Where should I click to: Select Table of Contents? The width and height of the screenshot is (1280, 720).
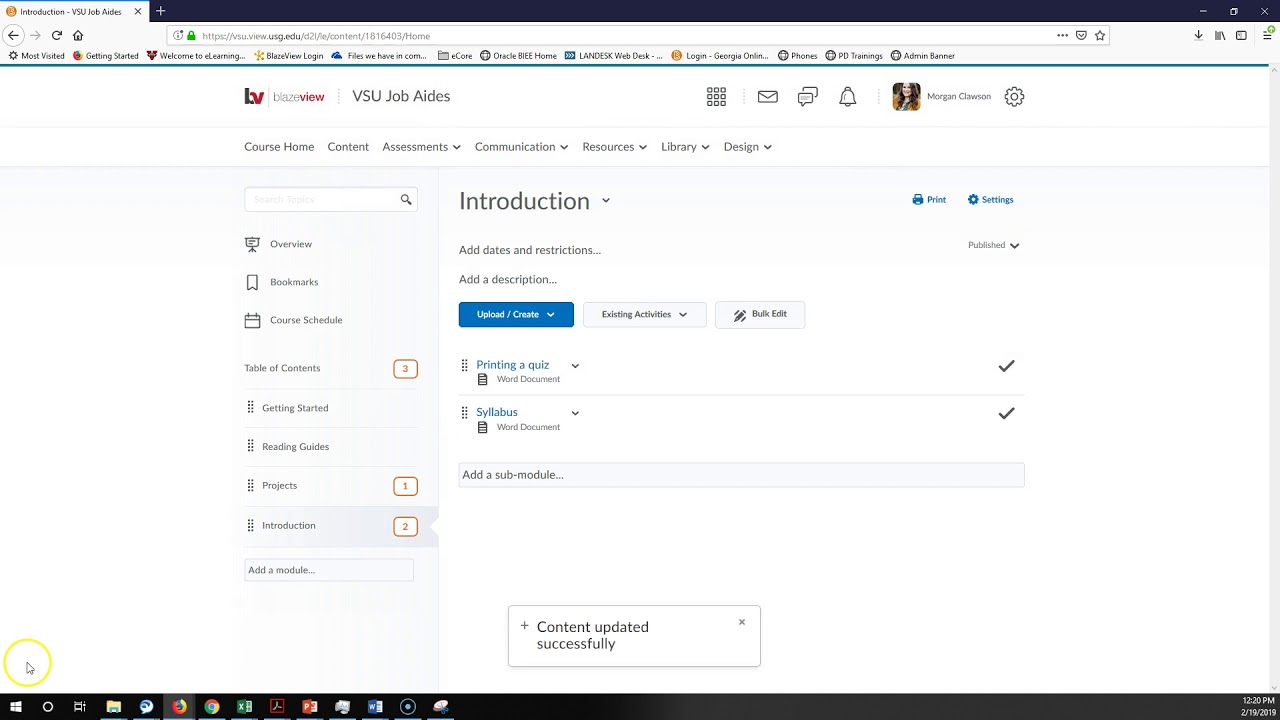282,368
